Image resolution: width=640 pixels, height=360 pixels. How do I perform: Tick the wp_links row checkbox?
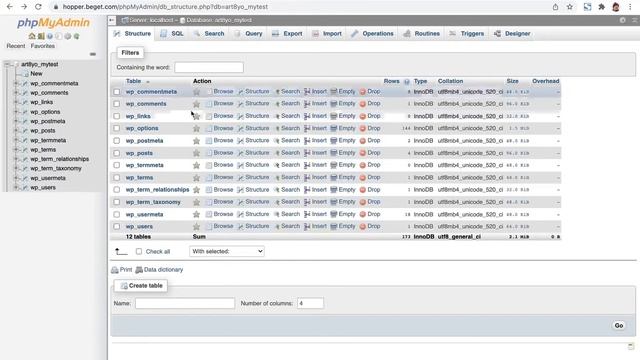117,116
